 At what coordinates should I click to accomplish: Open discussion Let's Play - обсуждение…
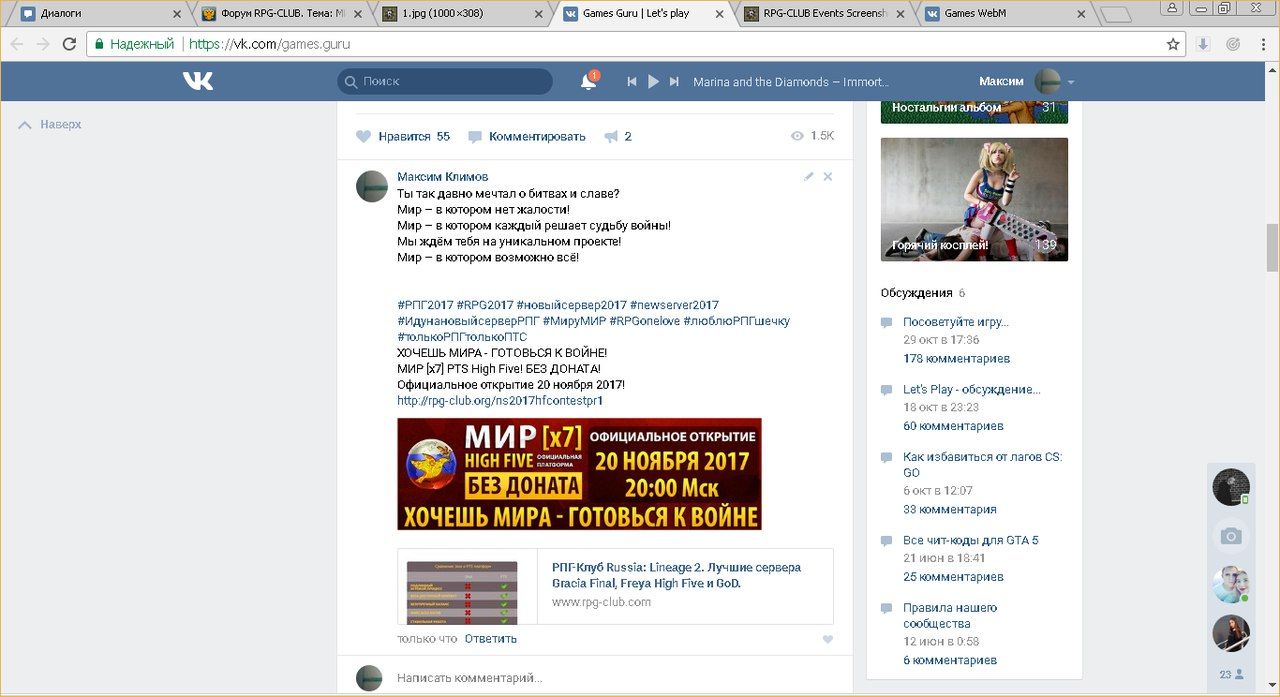coord(972,389)
